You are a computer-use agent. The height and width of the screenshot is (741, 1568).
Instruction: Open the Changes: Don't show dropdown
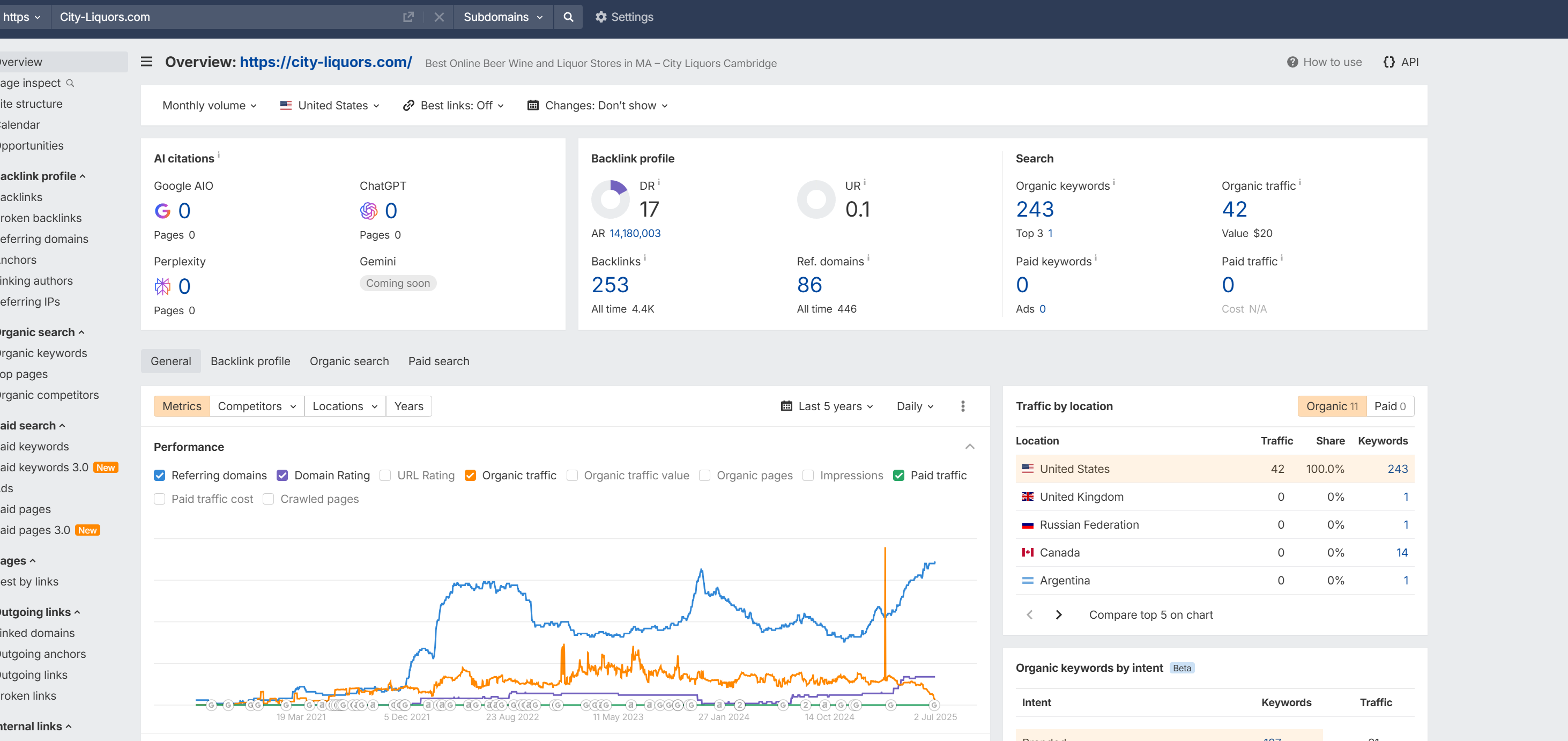click(598, 105)
